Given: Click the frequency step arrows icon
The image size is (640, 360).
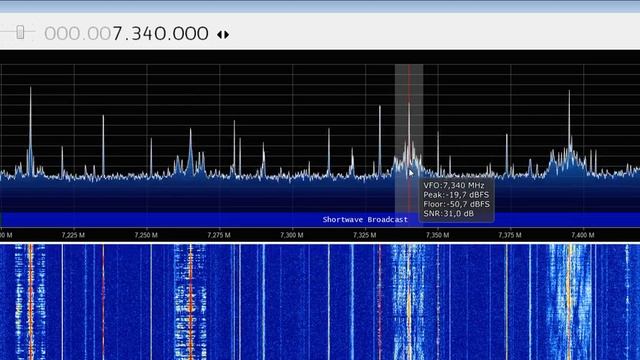Looking at the screenshot, I should click(223, 35).
